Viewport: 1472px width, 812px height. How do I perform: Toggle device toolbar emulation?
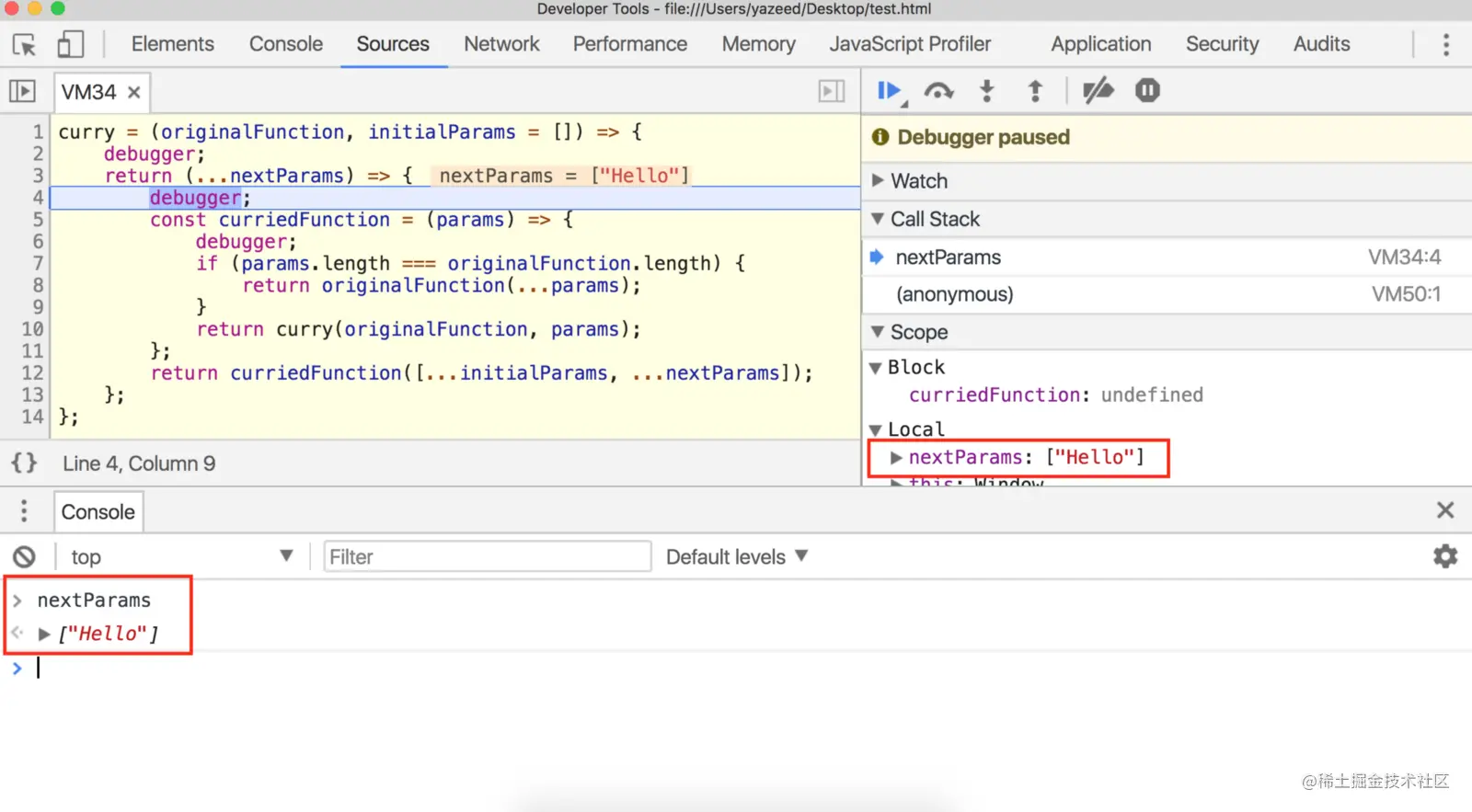point(70,44)
